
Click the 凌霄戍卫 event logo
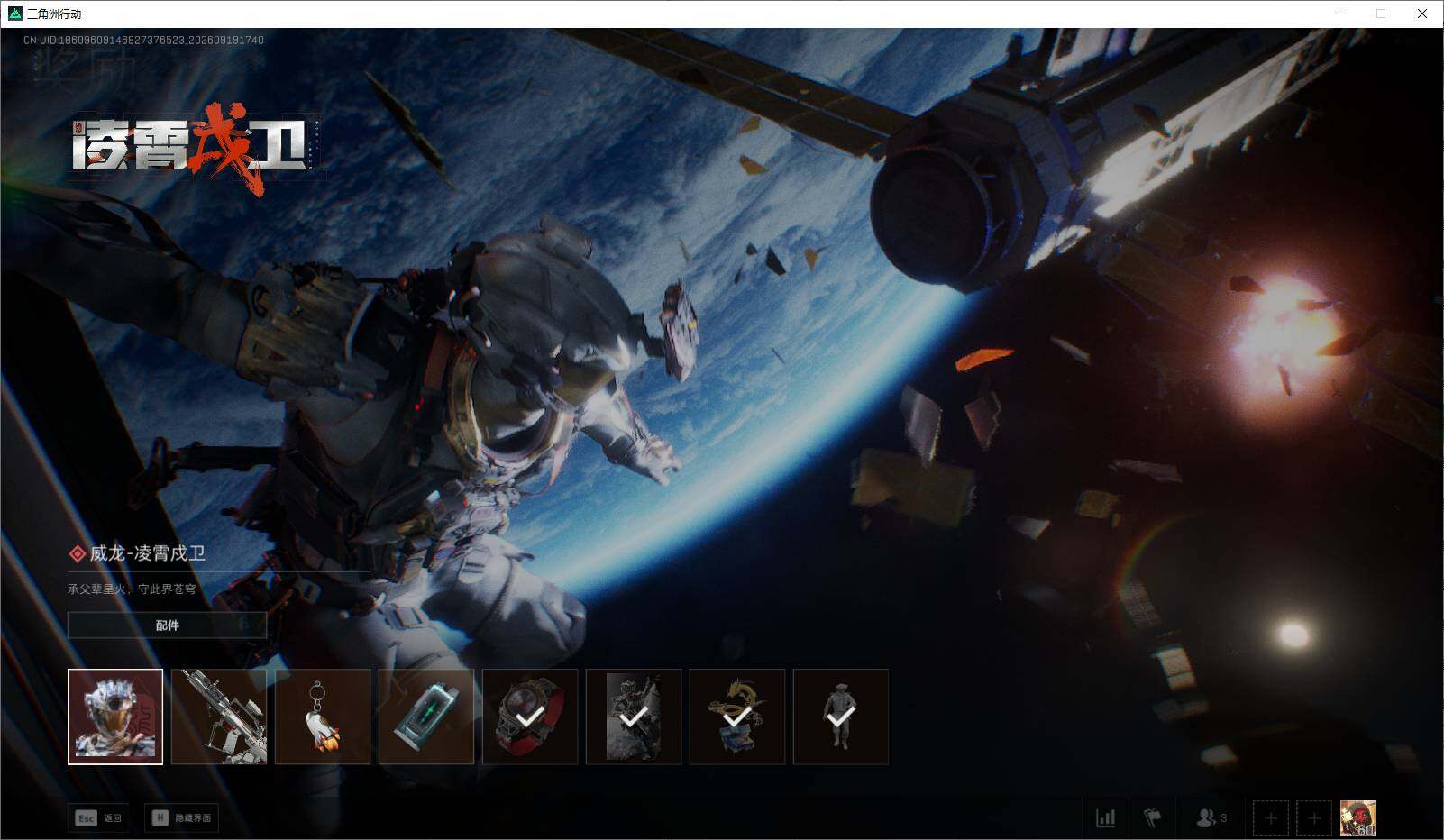pos(191,149)
